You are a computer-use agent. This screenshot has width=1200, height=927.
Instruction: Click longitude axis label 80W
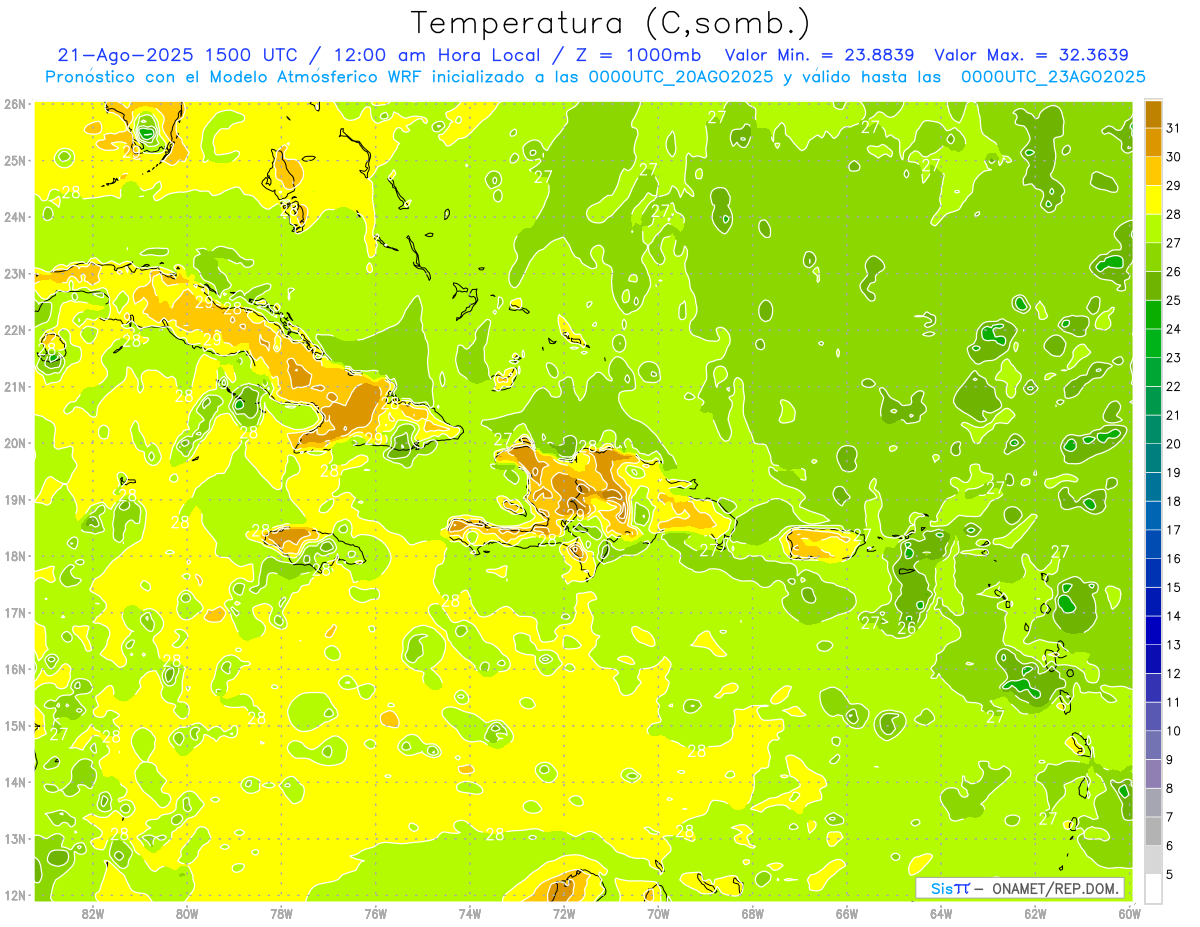coord(187,913)
